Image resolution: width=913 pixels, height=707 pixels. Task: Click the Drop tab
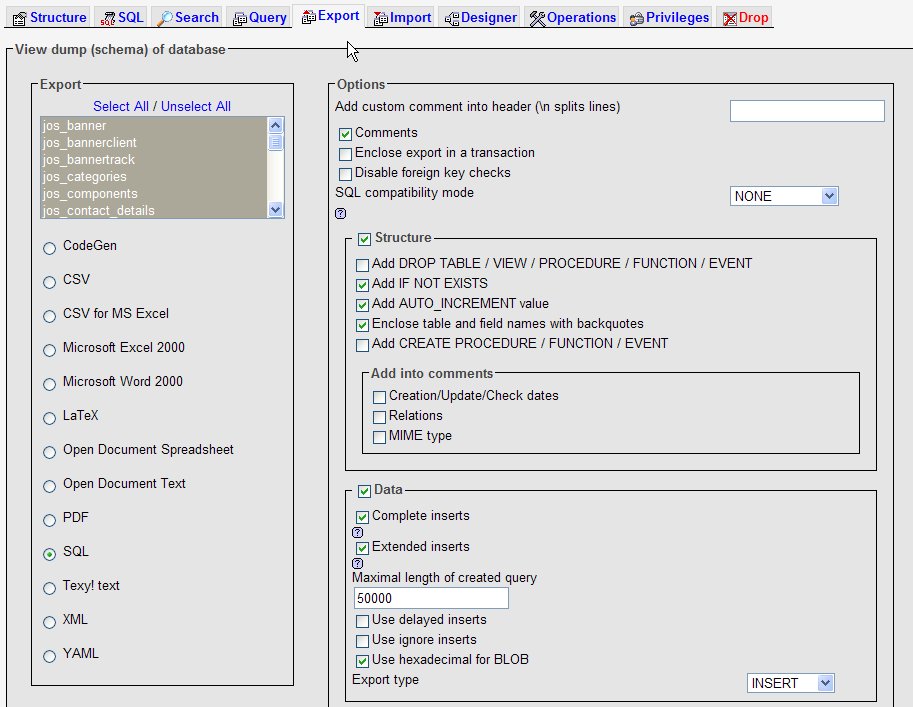(x=746, y=17)
